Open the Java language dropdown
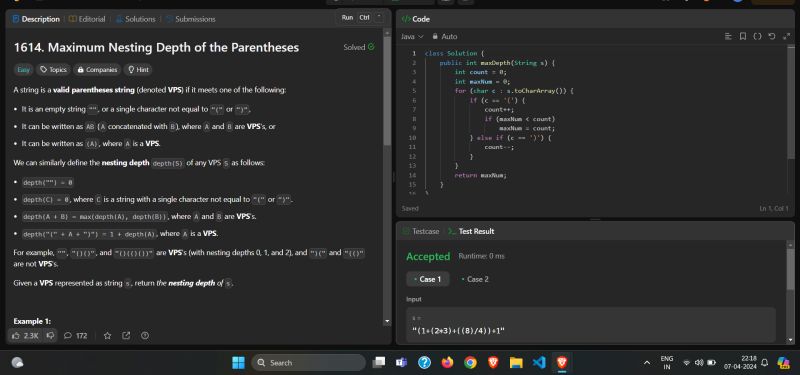The height and width of the screenshot is (375, 800). [x=412, y=37]
